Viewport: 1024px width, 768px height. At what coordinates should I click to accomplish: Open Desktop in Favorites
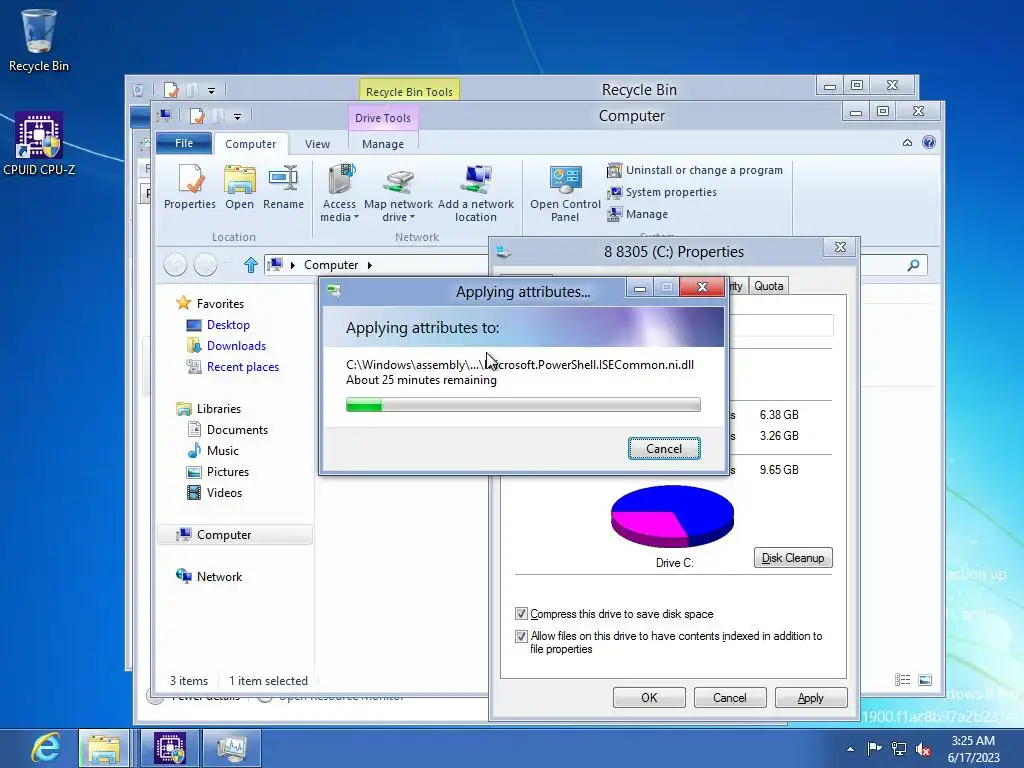(x=217, y=325)
